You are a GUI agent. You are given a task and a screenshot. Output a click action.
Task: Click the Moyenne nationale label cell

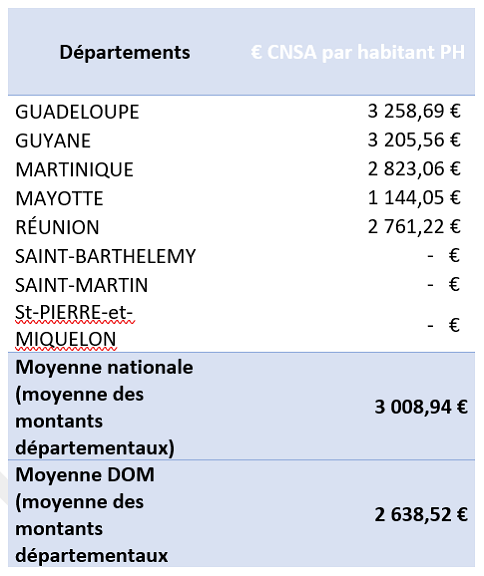(104, 407)
